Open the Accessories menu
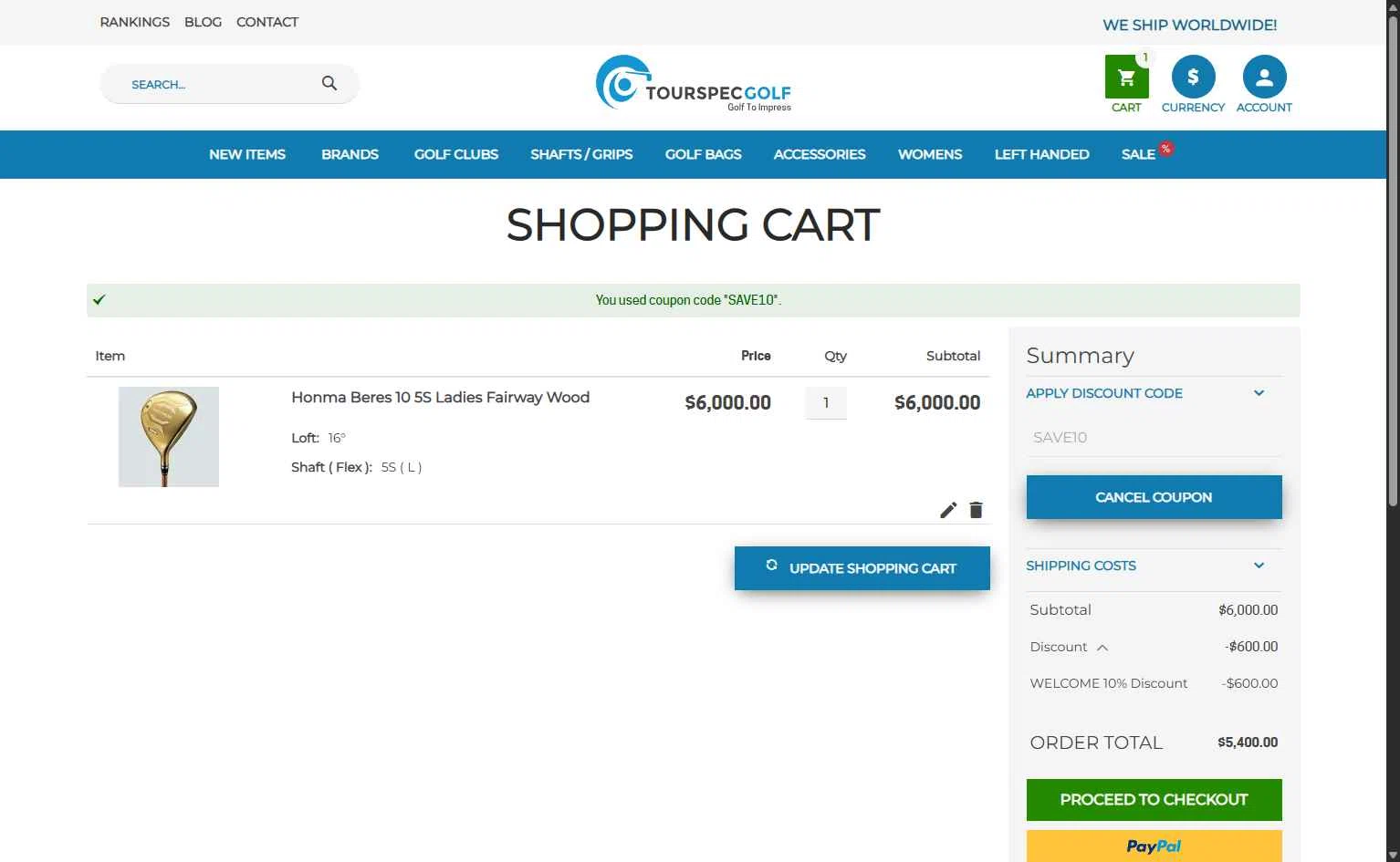The height and width of the screenshot is (862, 1400). (820, 154)
